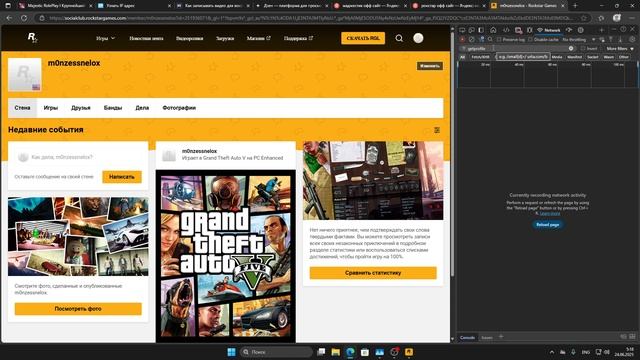Open Загрузки in top navigation

click(225, 38)
